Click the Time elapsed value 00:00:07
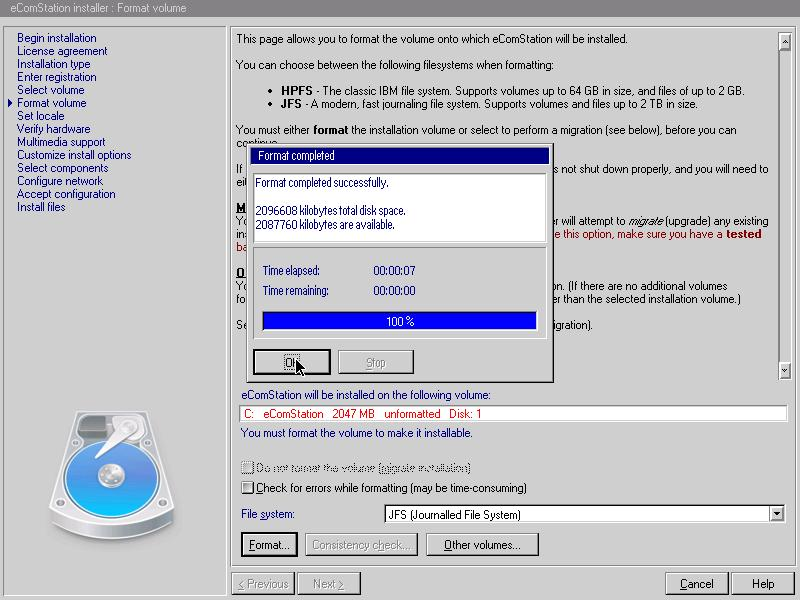The width and height of the screenshot is (800, 600). [394, 270]
